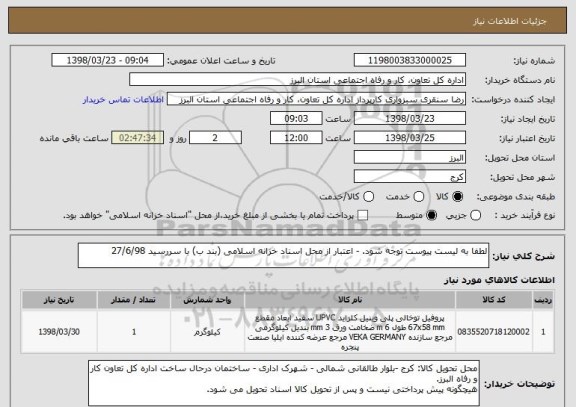
Task: Choose the متوسط purchase type radio
Action: tap(432, 215)
